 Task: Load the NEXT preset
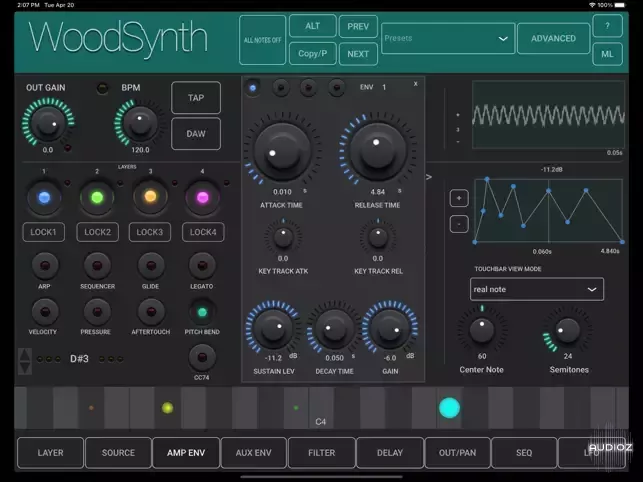(358, 54)
